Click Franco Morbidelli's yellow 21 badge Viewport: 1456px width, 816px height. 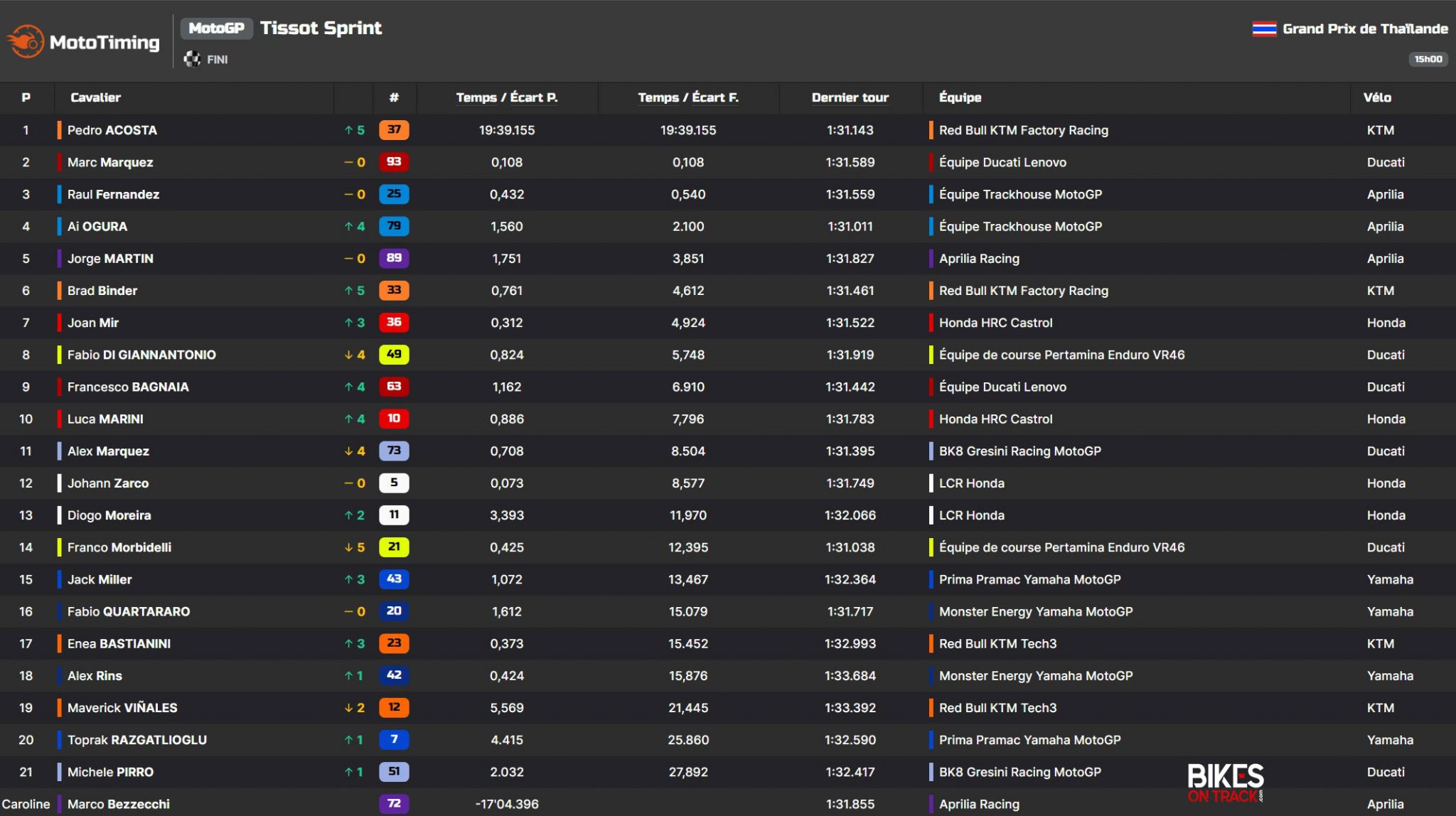393,547
